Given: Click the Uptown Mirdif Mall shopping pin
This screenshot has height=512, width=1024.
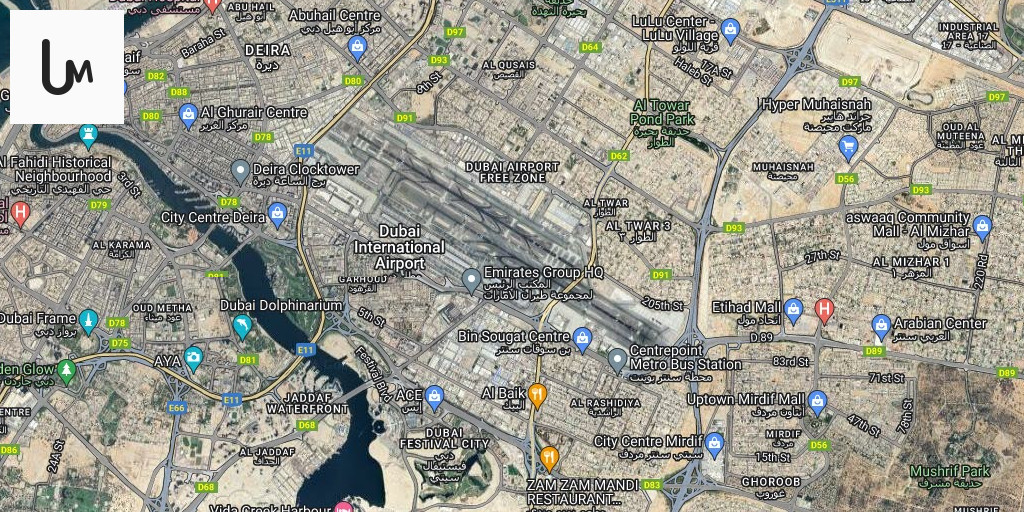Looking at the screenshot, I should tap(817, 403).
